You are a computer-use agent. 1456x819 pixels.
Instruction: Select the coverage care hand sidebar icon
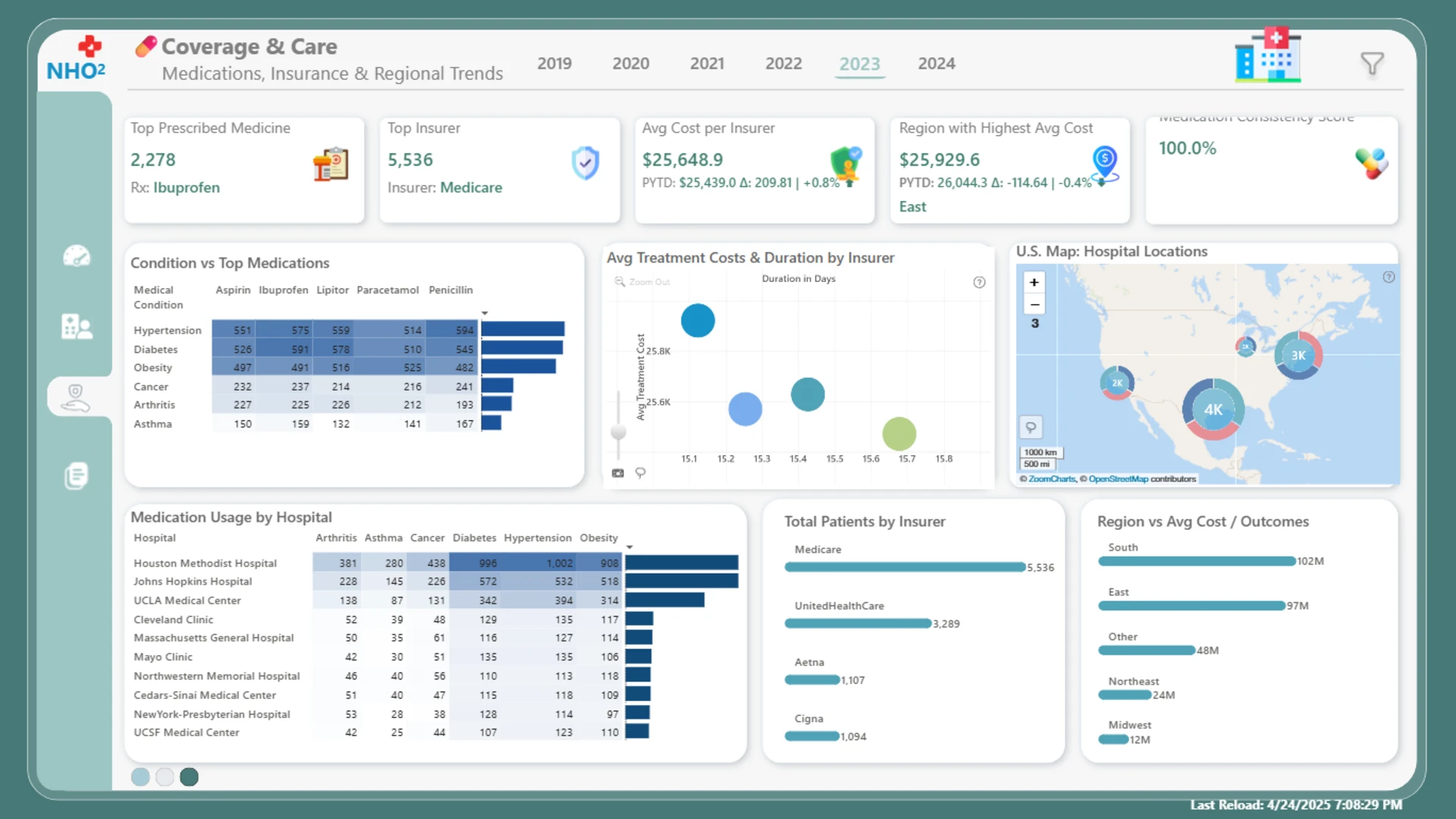click(x=77, y=397)
